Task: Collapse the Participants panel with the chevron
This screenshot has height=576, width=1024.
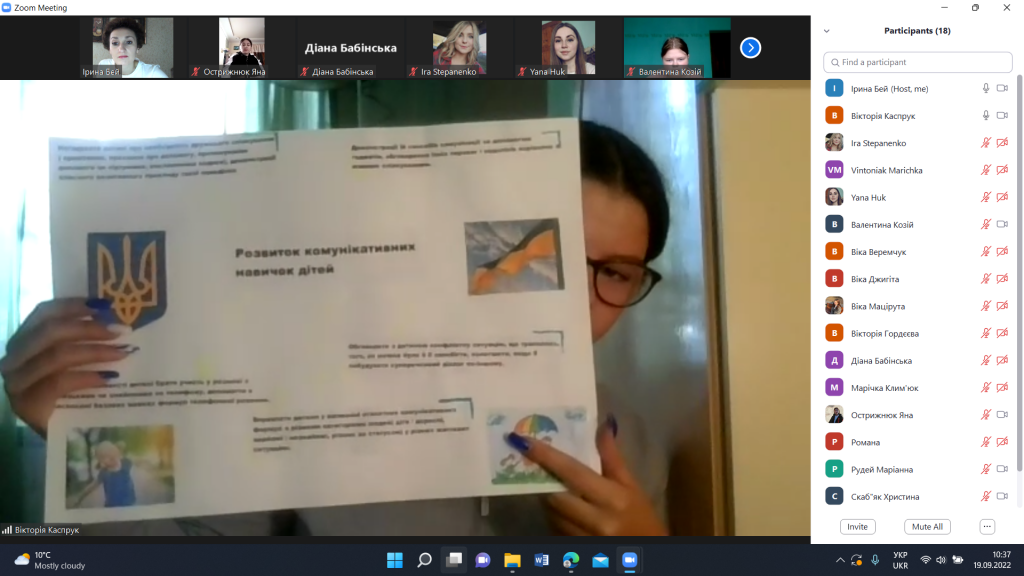Action: pyautogui.click(x=826, y=31)
